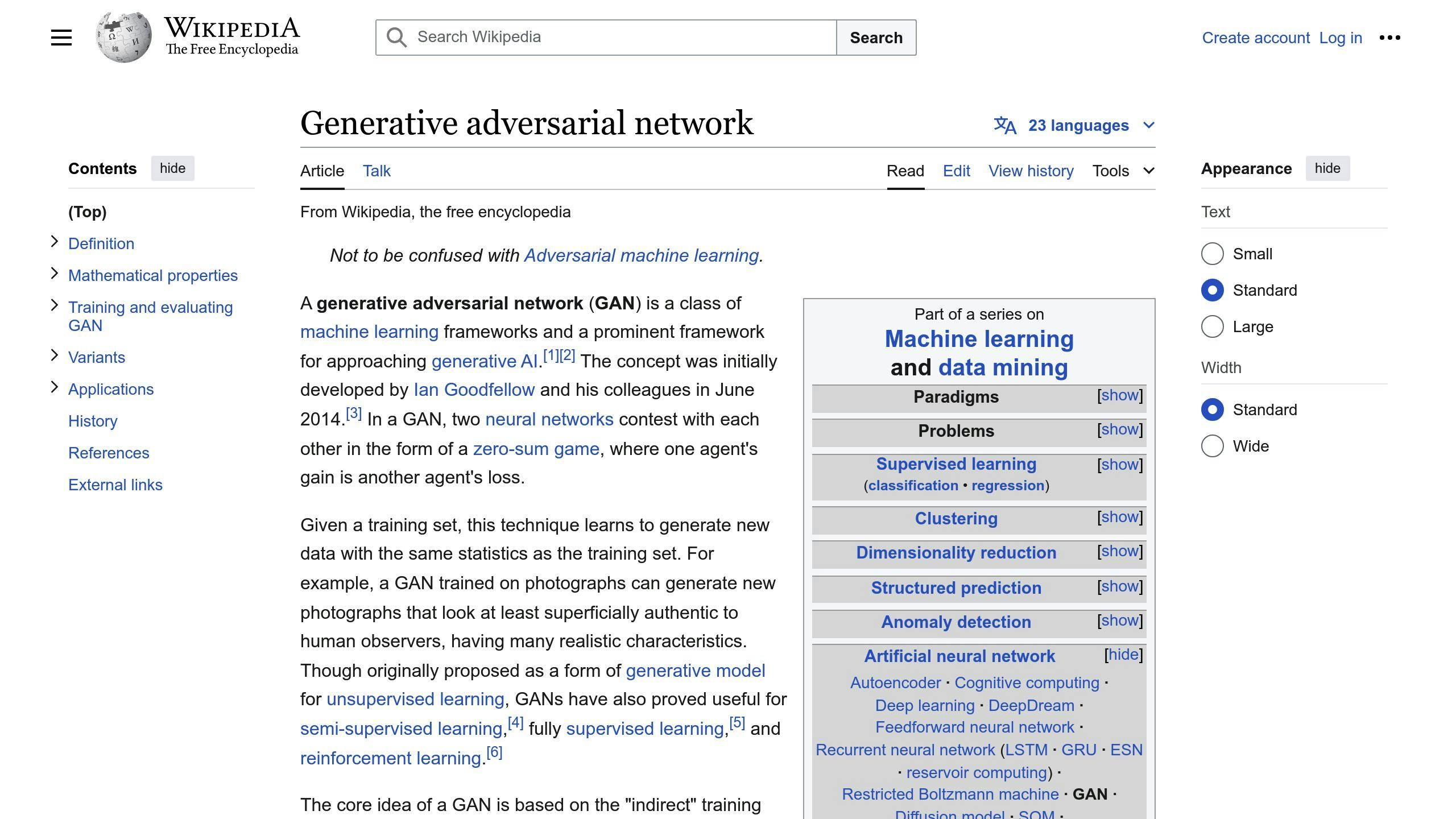Click the Edit page icon

tap(956, 170)
